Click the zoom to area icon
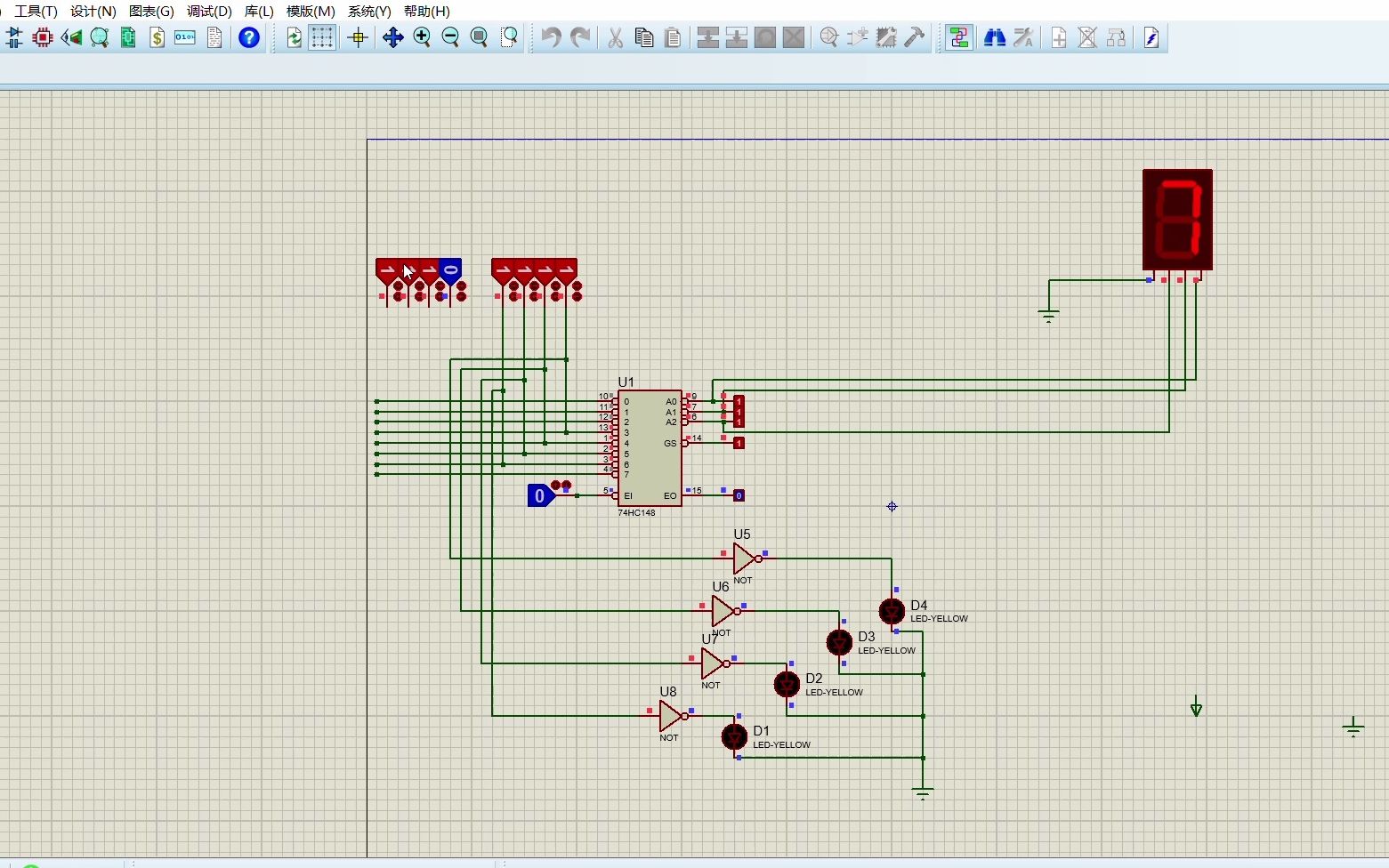Viewport: 1389px width, 868px height. 508,37
